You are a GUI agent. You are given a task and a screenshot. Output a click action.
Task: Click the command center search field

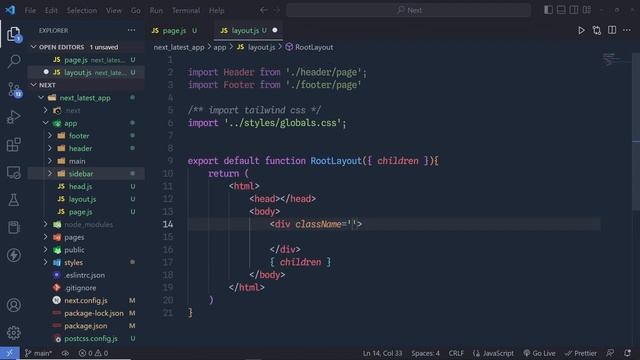tap(408, 10)
